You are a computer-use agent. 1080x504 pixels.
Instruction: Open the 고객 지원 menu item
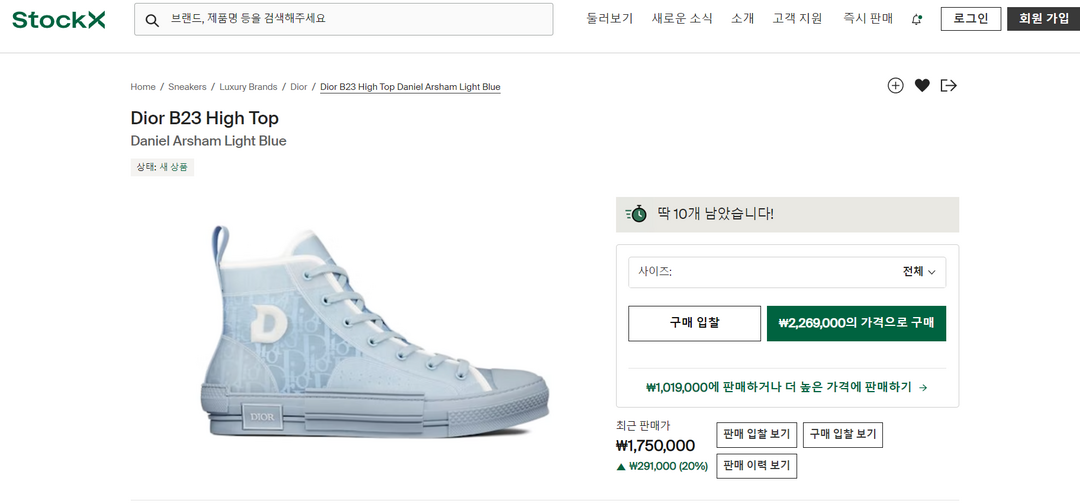click(797, 19)
